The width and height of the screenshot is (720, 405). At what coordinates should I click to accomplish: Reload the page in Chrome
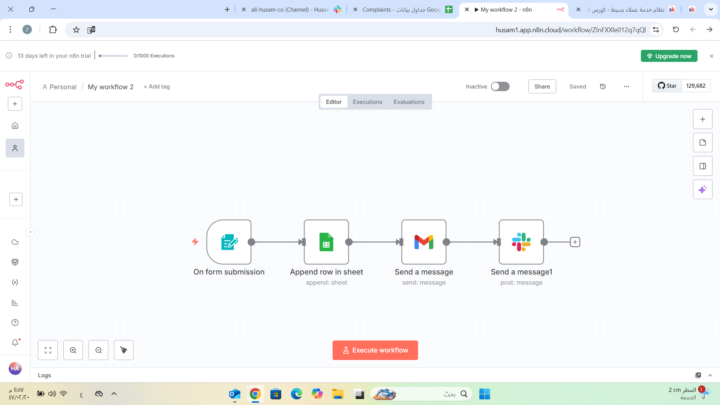click(x=675, y=30)
